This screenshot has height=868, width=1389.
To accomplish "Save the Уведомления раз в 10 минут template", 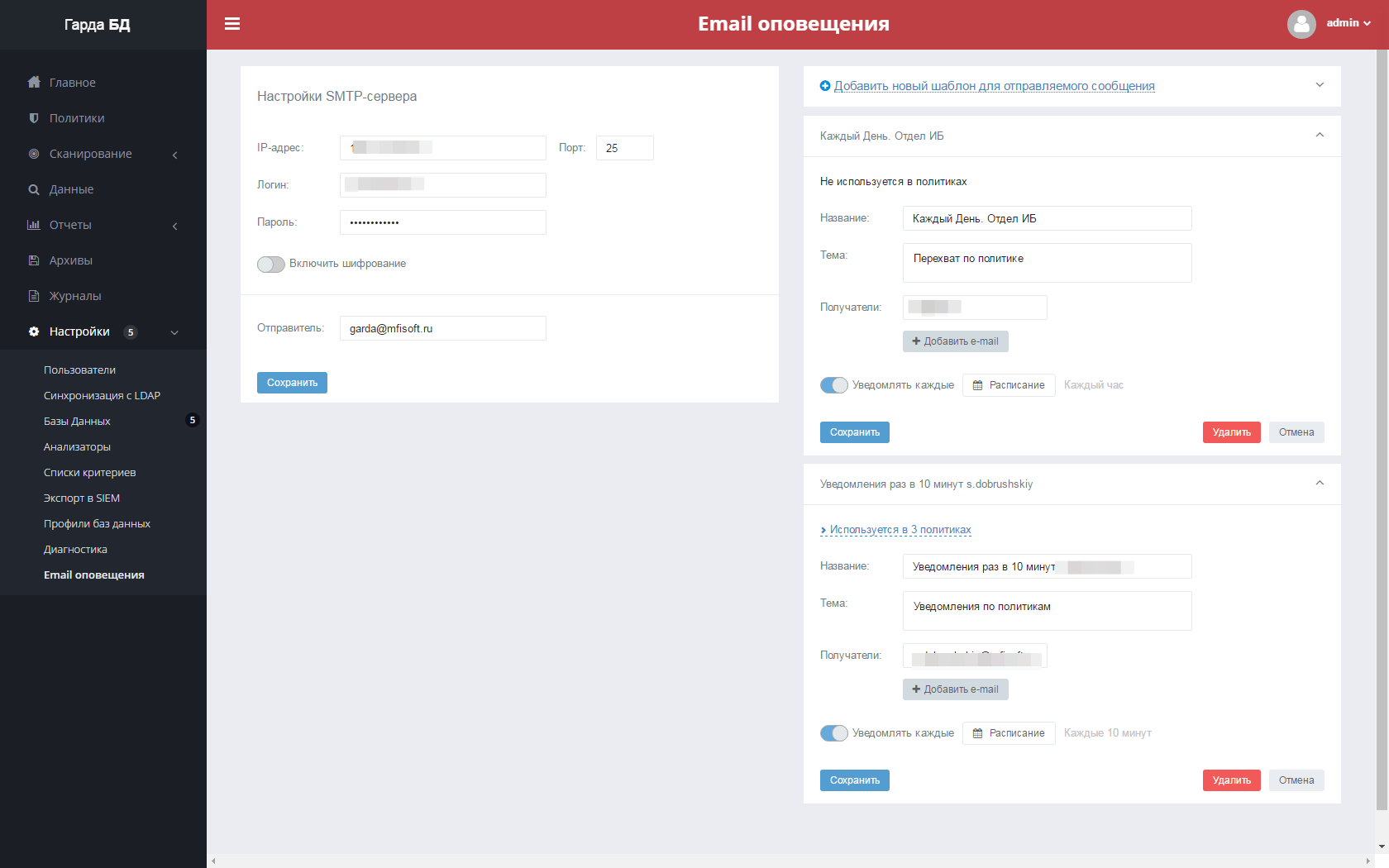I will 854,780.
